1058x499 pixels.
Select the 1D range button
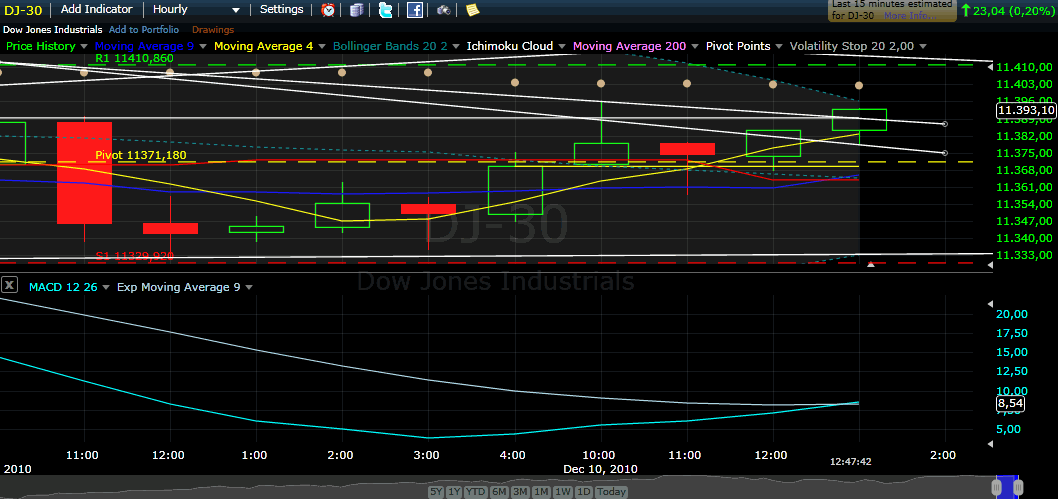pyautogui.click(x=583, y=492)
